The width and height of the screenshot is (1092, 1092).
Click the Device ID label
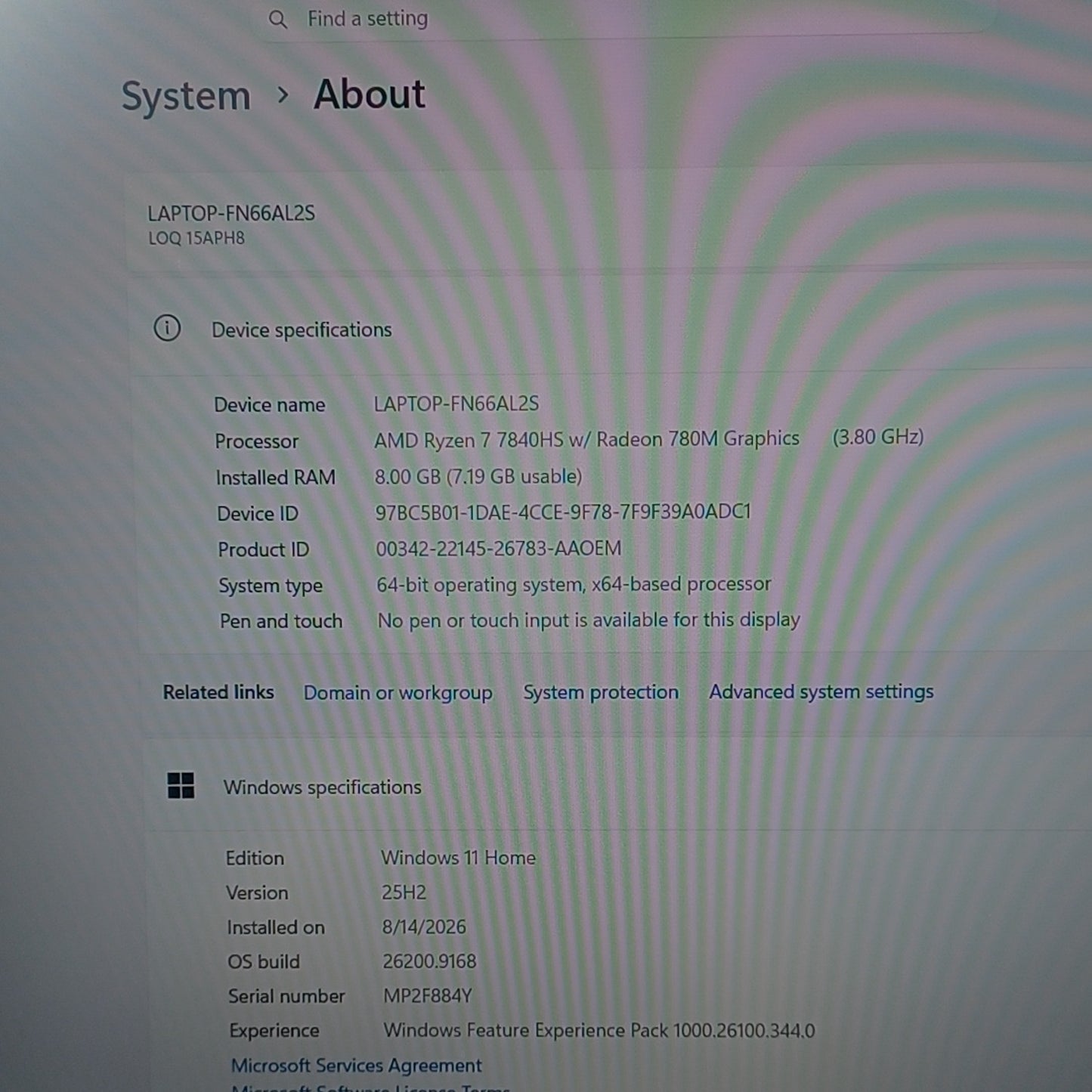point(258,514)
